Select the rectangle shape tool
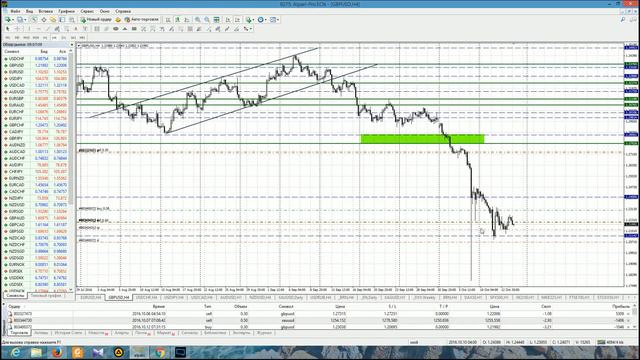Viewport: 640px width, 360px height. pos(134,29)
